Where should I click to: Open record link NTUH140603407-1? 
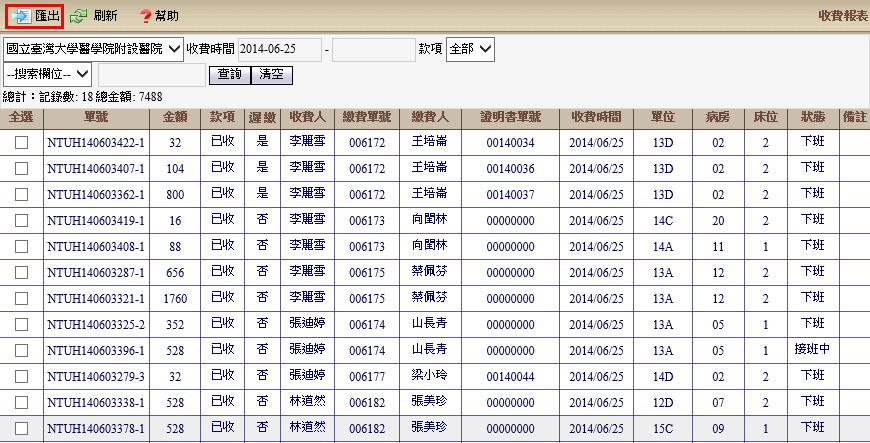[96, 168]
